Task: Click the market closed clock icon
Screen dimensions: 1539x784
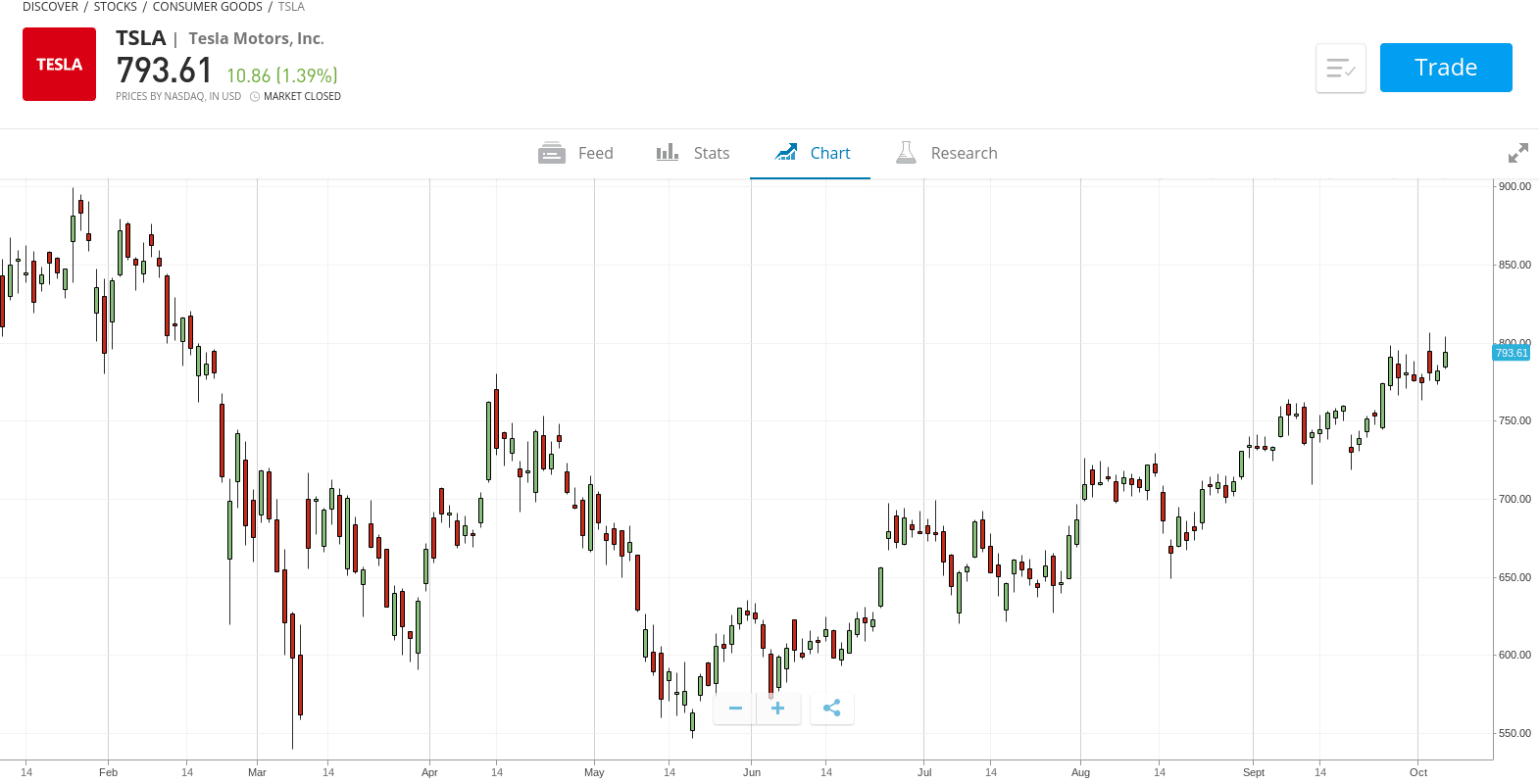Action: [x=255, y=96]
